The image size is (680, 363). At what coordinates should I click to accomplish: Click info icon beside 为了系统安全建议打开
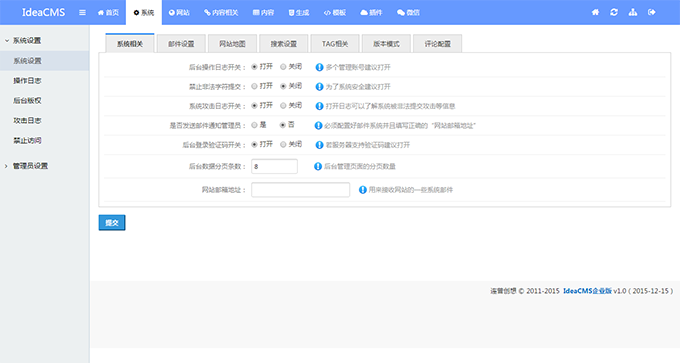319,87
